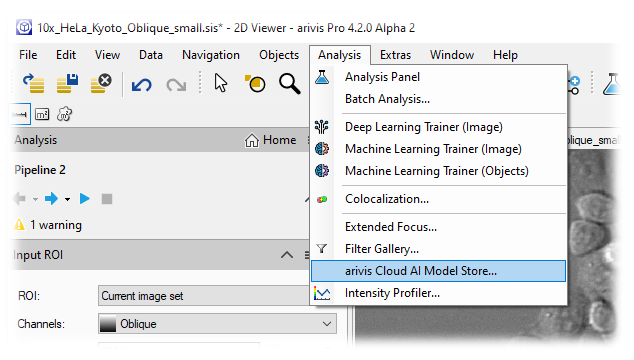Viewport: 634px width, 360px height.
Task: Collapse the Input ROI section
Action: pos(287,255)
